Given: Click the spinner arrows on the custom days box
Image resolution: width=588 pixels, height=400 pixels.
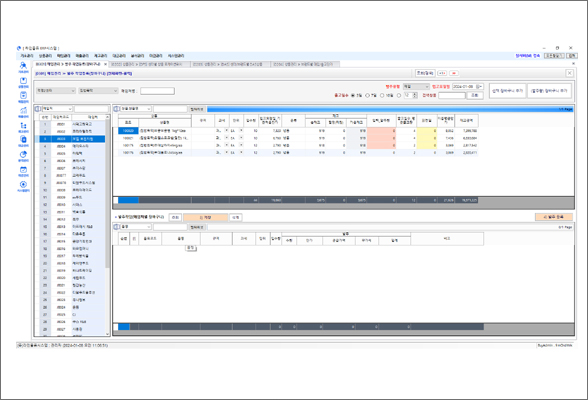Looking at the screenshot, I should pos(415,96).
